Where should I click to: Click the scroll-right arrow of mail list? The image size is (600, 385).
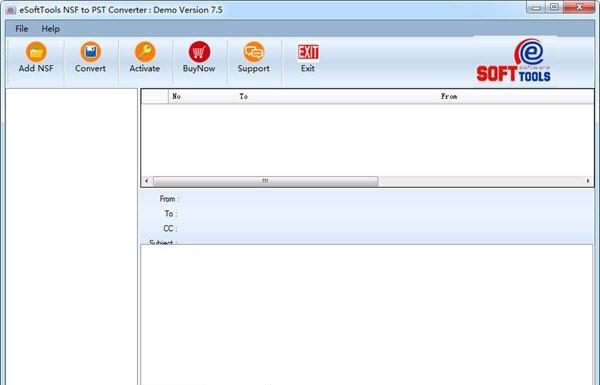click(588, 181)
